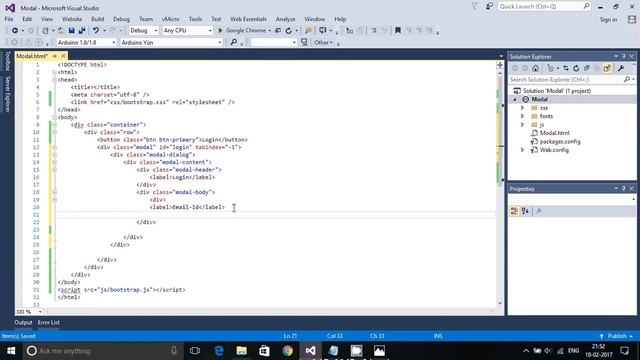The height and width of the screenshot is (360, 640).
Task: Toggle Preview Selected Items in Solution Explorer
Action: (607, 68)
